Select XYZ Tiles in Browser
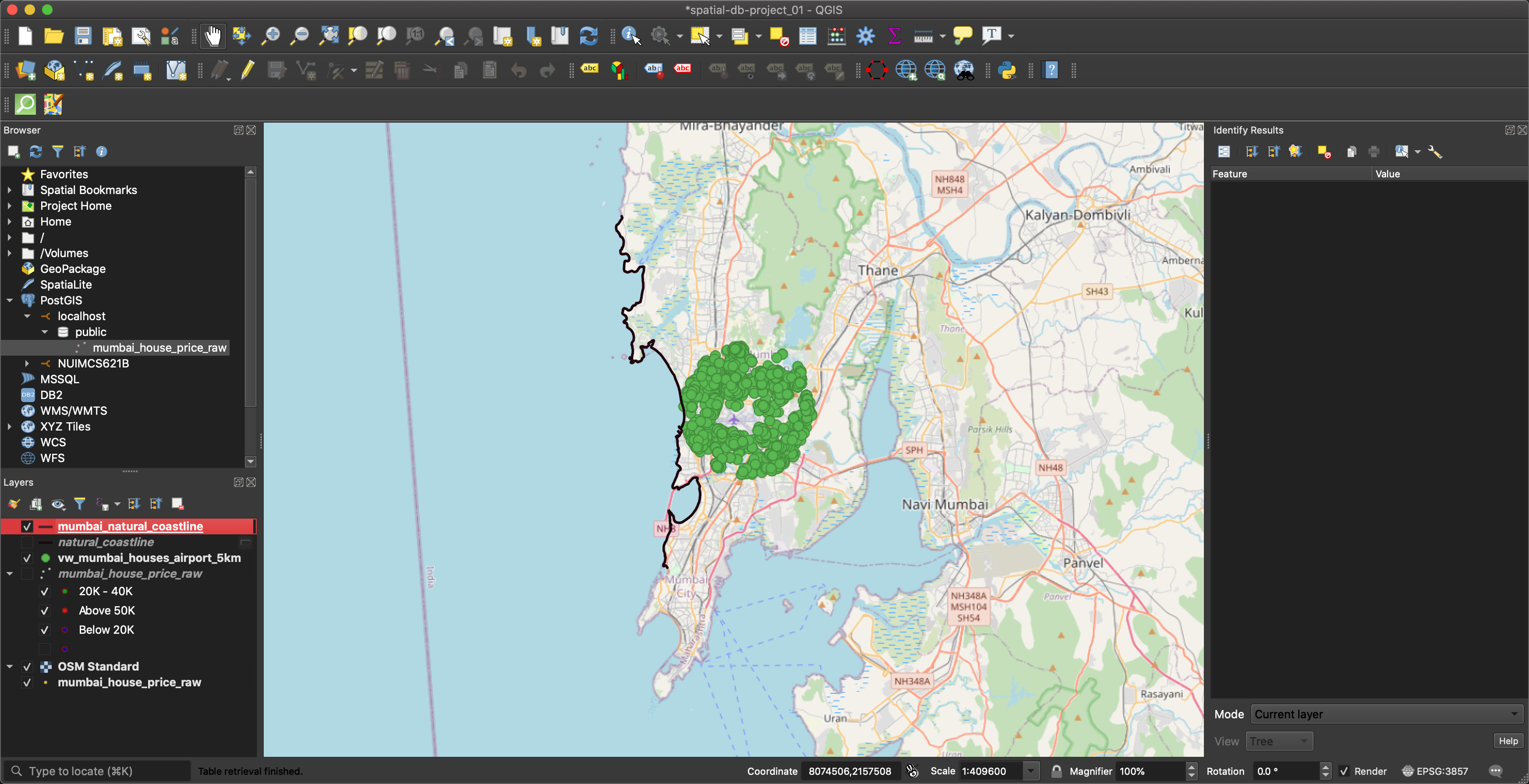This screenshot has height=784, width=1529. click(x=65, y=426)
